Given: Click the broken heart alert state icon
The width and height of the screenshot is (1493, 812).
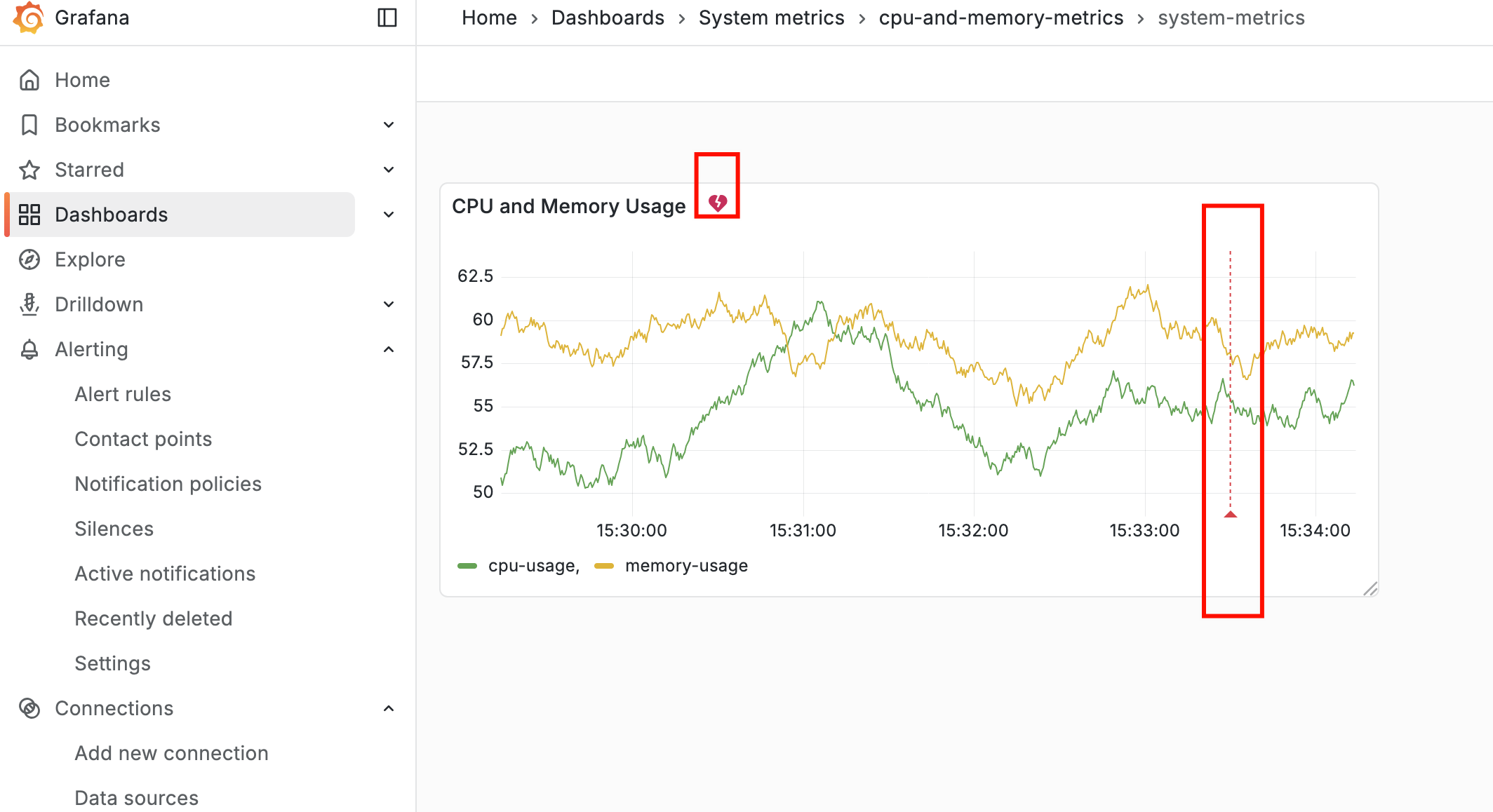Looking at the screenshot, I should click(717, 203).
